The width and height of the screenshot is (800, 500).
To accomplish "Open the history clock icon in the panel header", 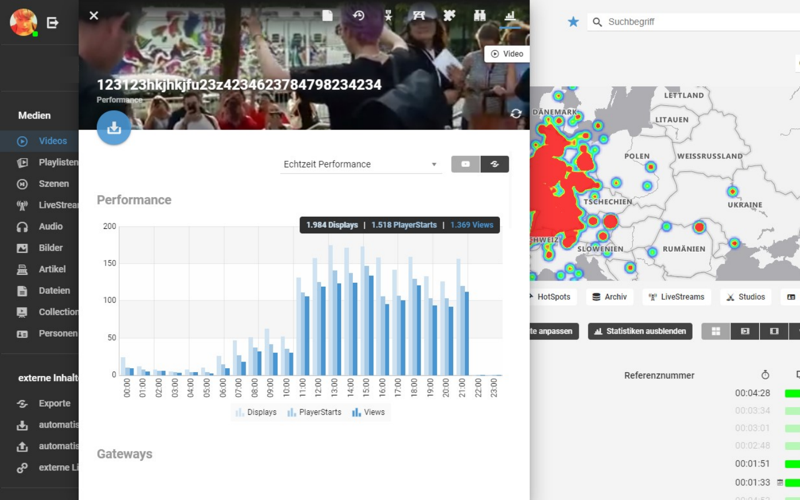I will click(359, 16).
